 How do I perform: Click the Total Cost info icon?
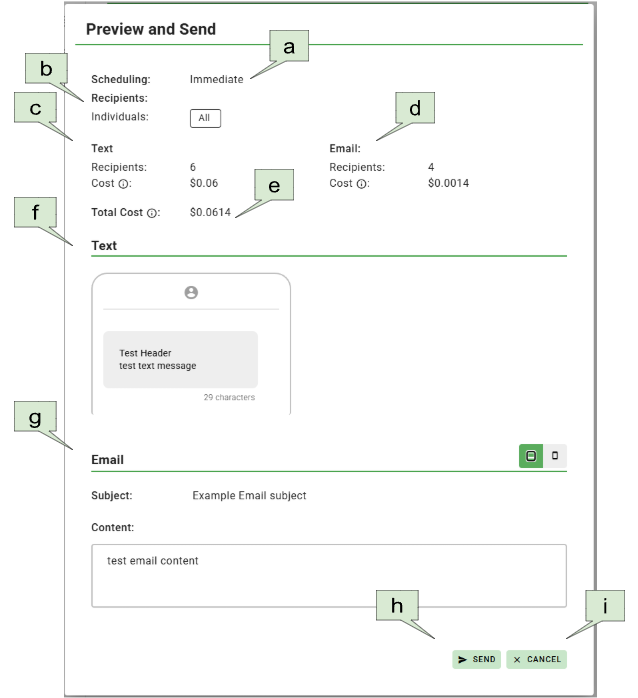pos(152,213)
